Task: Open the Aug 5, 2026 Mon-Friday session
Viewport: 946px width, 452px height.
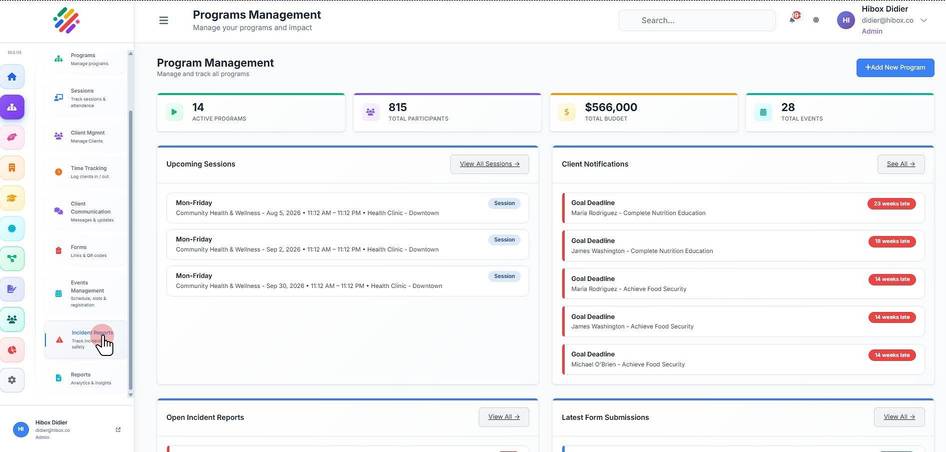Action: tap(348, 208)
